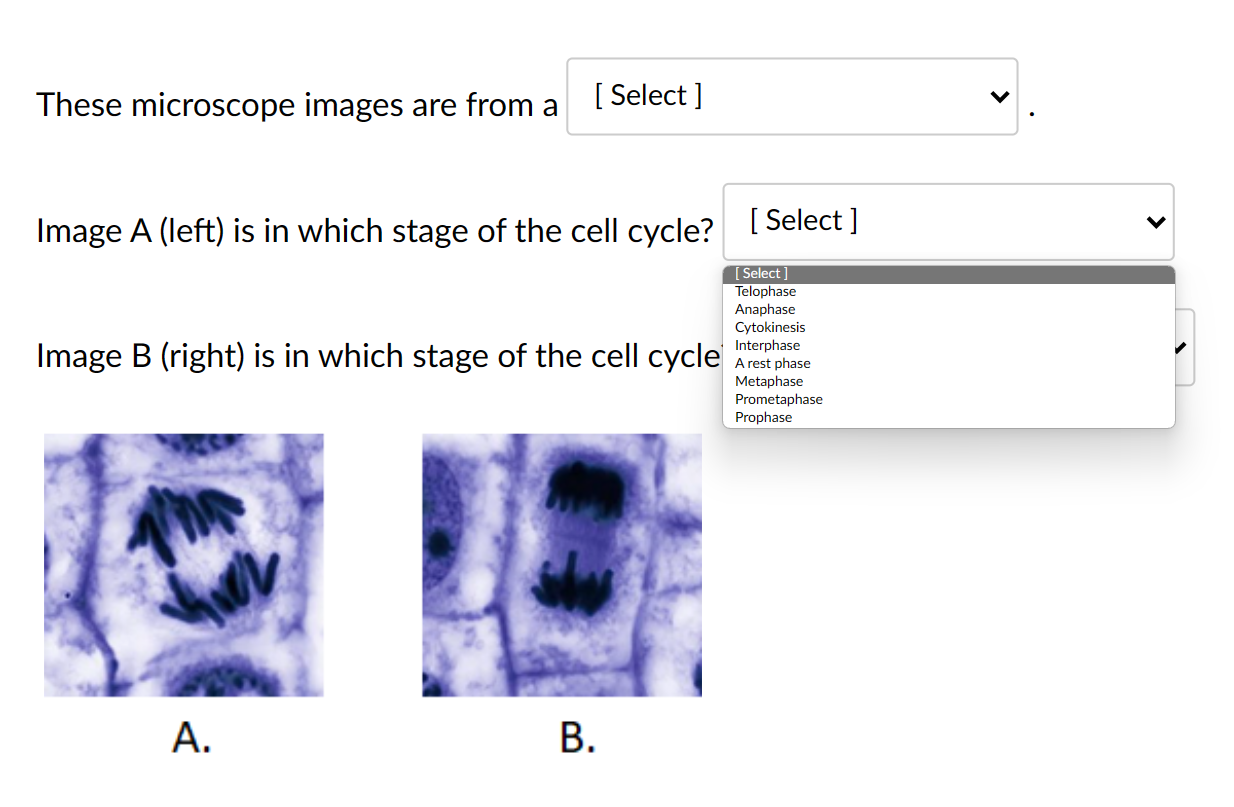Select Prometaphase in the options list
This screenshot has height=807, width=1234.
[778, 399]
